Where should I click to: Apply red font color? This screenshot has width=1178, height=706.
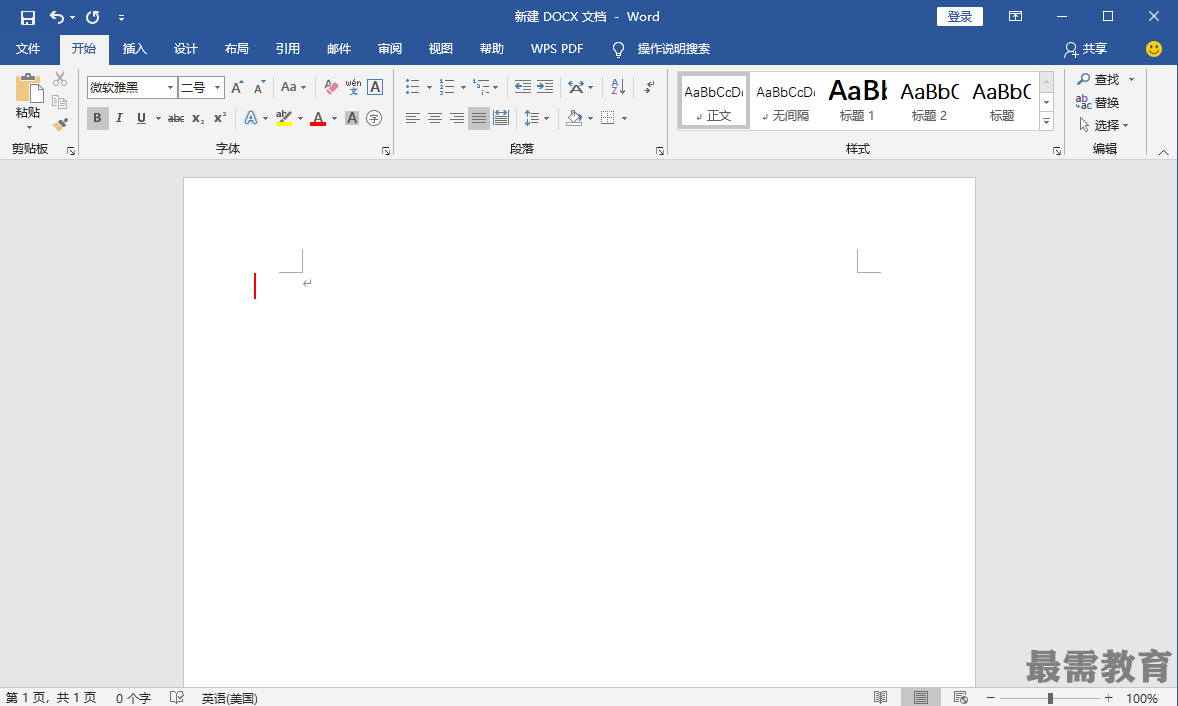point(318,118)
